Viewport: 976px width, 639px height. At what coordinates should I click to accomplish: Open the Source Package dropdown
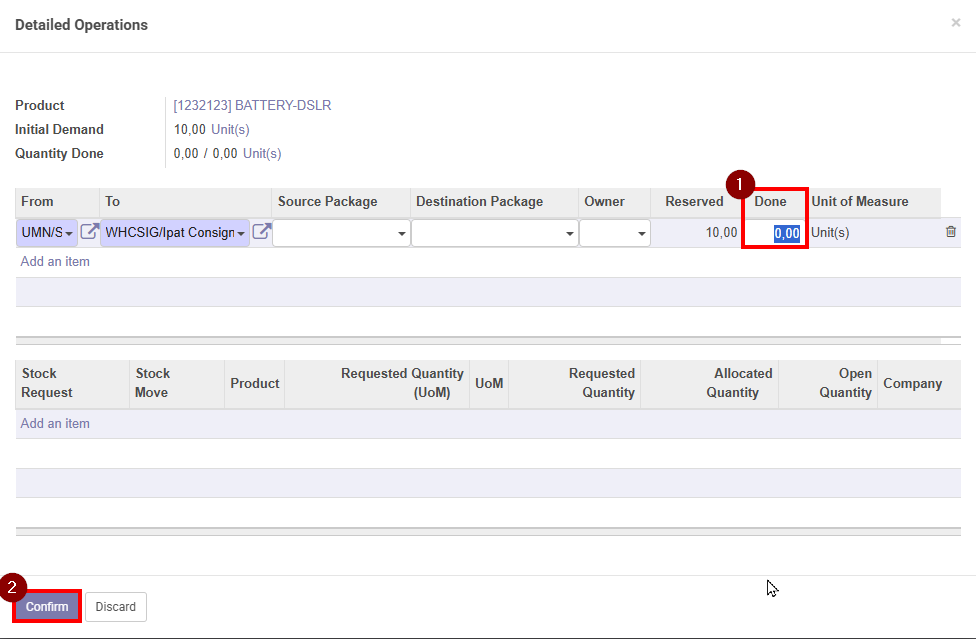[x=341, y=233]
